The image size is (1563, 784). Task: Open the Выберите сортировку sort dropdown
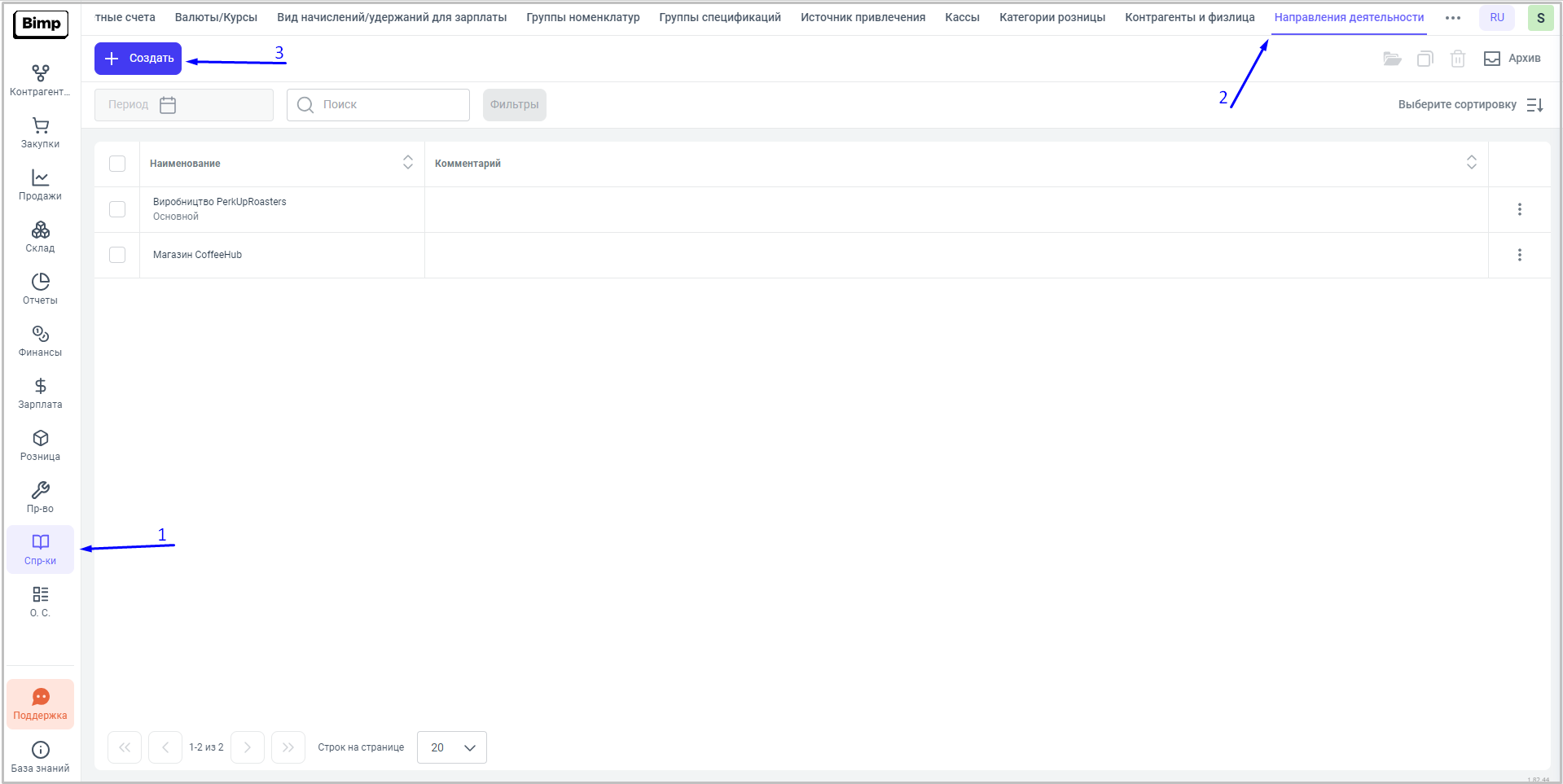(x=1470, y=105)
